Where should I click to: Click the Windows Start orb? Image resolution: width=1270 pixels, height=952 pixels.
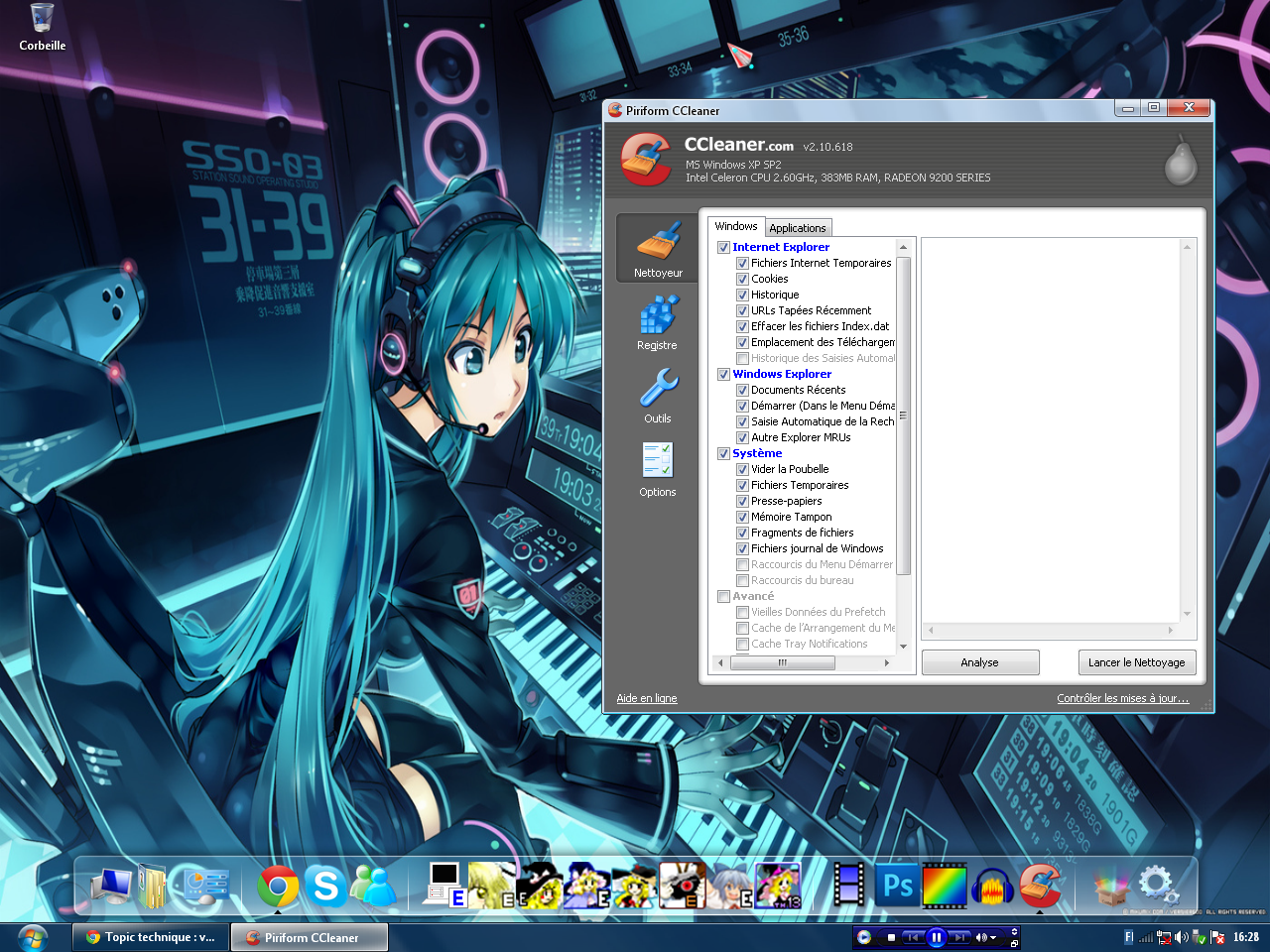33,937
